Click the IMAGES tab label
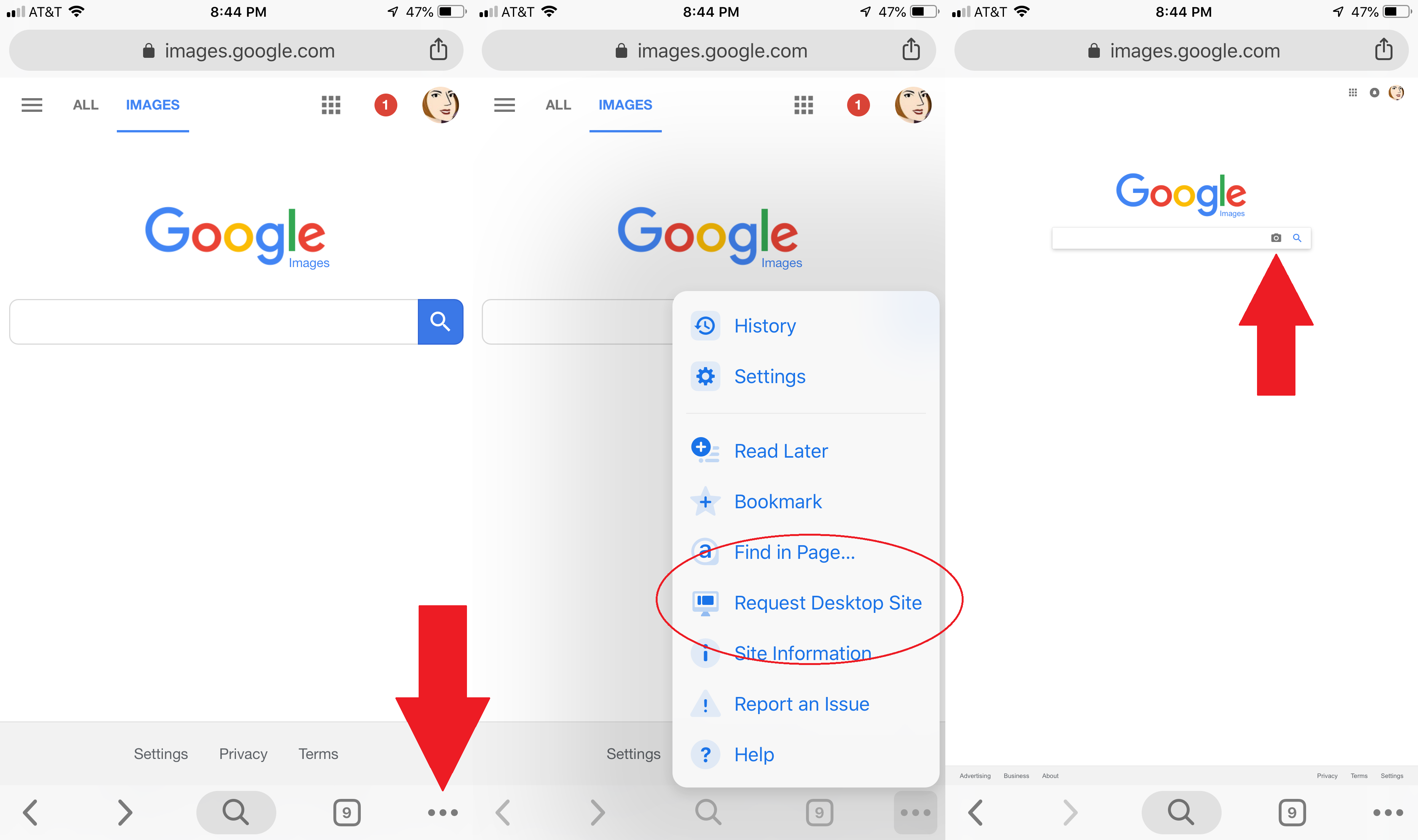 (152, 104)
